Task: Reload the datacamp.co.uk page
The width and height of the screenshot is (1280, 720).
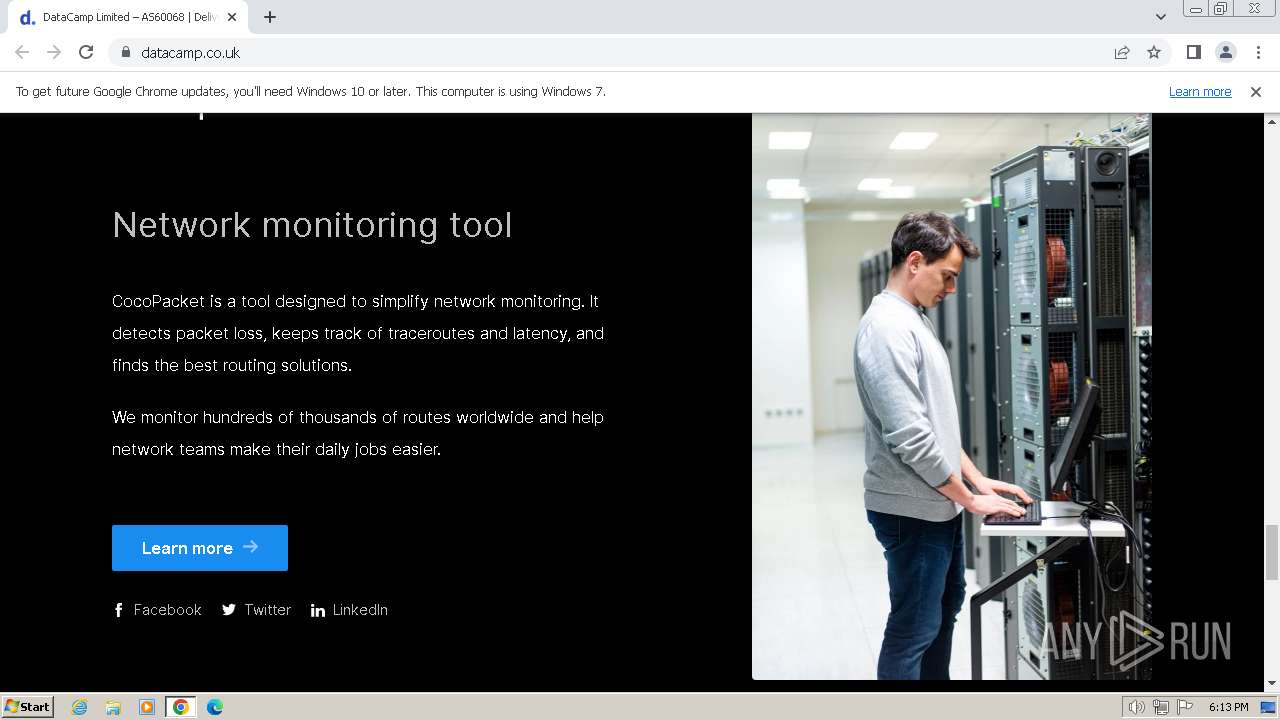Action: [86, 52]
